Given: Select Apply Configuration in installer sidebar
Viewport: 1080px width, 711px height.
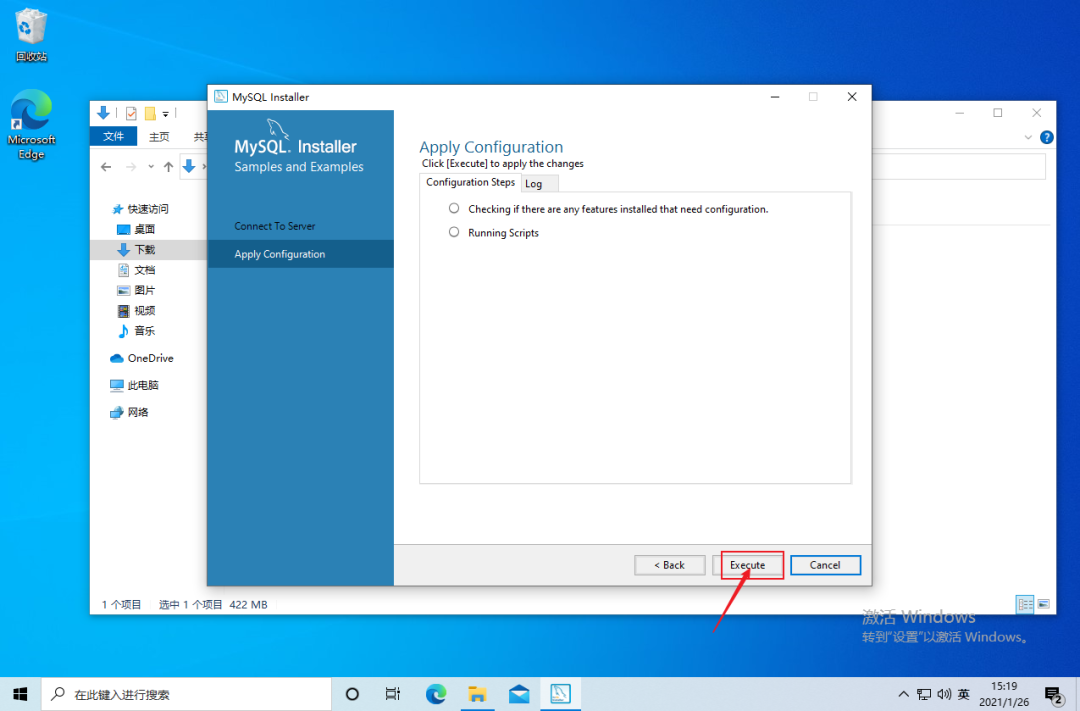Looking at the screenshot, I should 300,254.
